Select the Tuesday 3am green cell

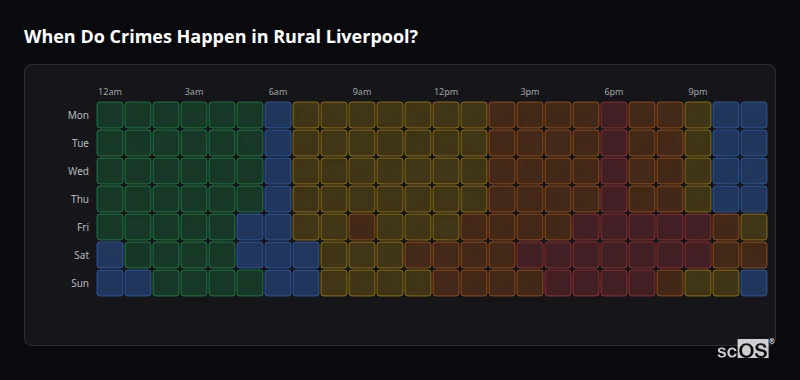pos(194,143)
